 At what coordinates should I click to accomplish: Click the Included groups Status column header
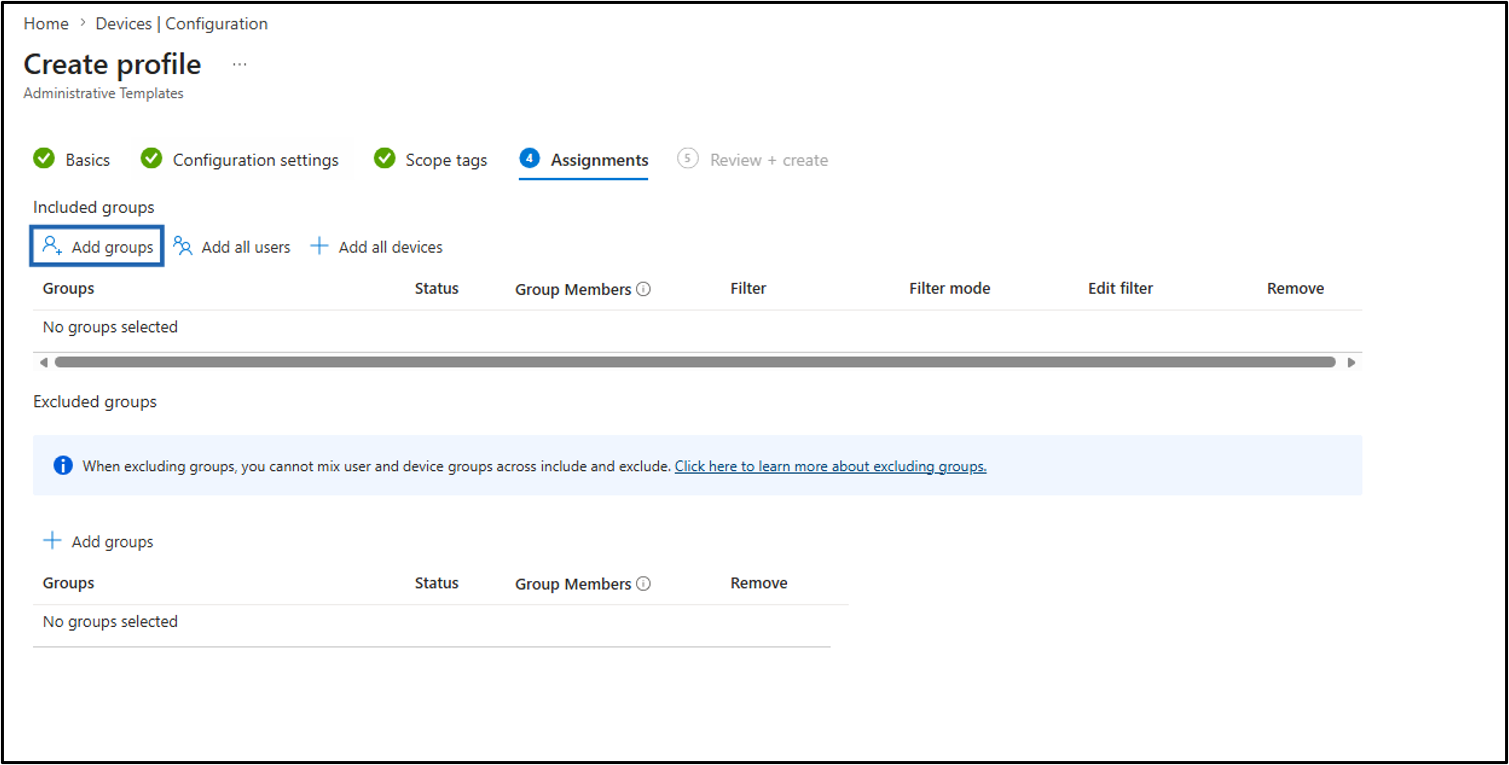[x=437, y=288]
